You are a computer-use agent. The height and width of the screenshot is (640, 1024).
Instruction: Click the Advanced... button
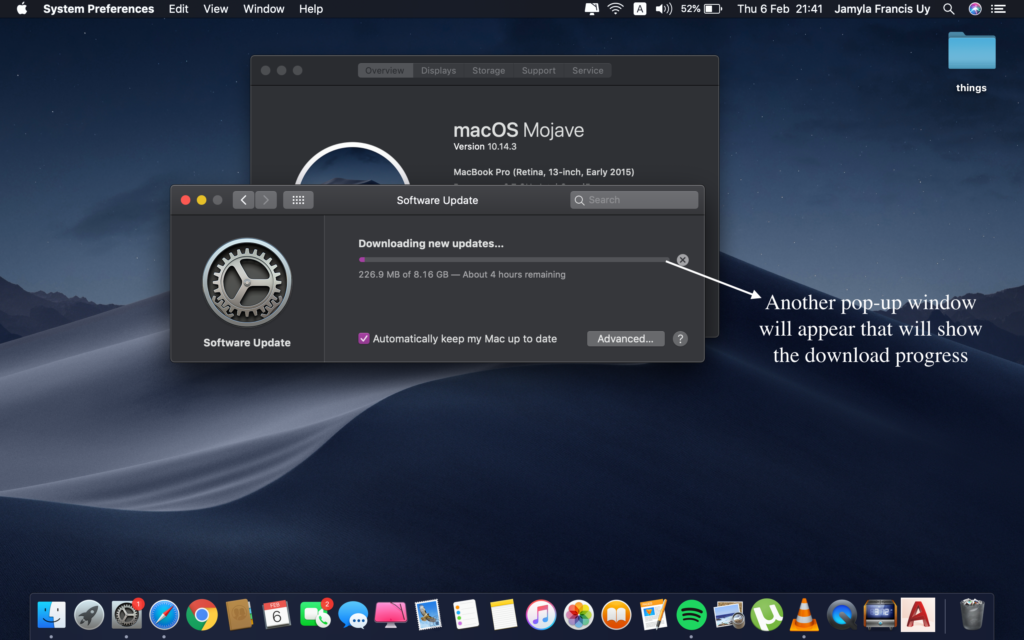(625, 339)
